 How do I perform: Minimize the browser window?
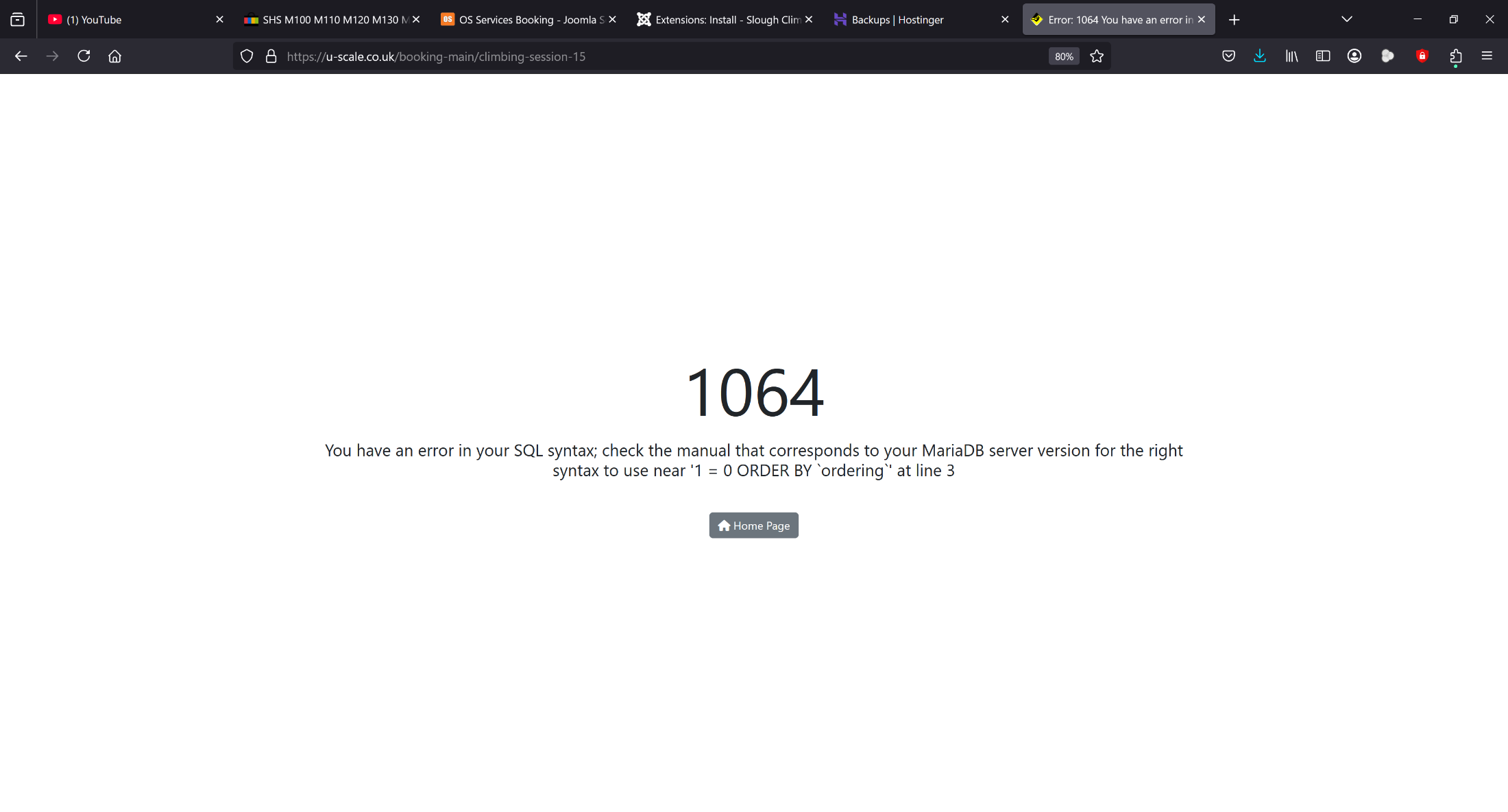1418,19
